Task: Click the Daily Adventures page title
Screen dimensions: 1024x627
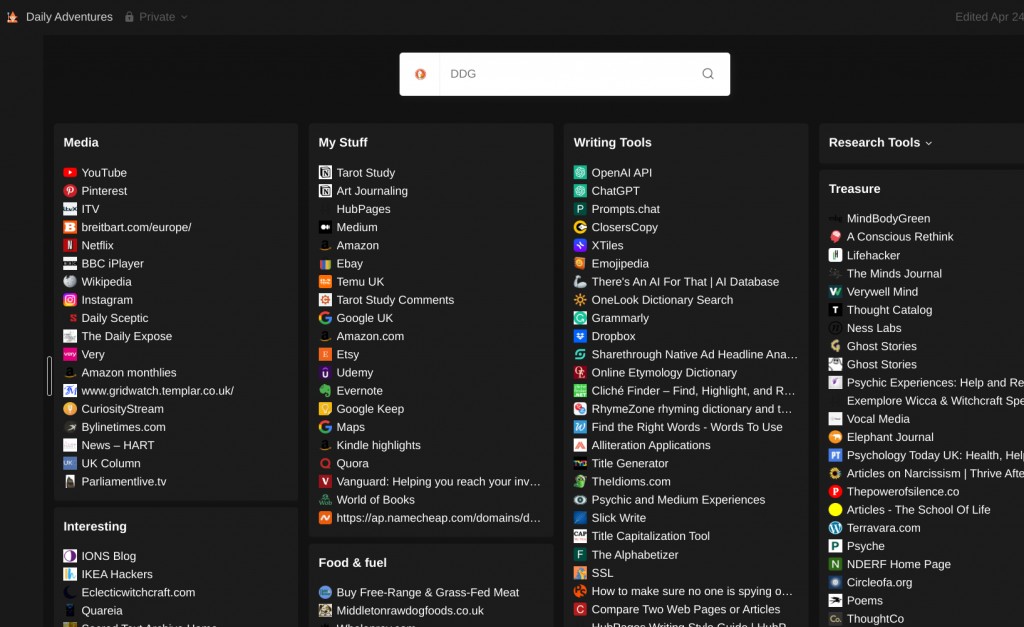Action: coord(69,17)
